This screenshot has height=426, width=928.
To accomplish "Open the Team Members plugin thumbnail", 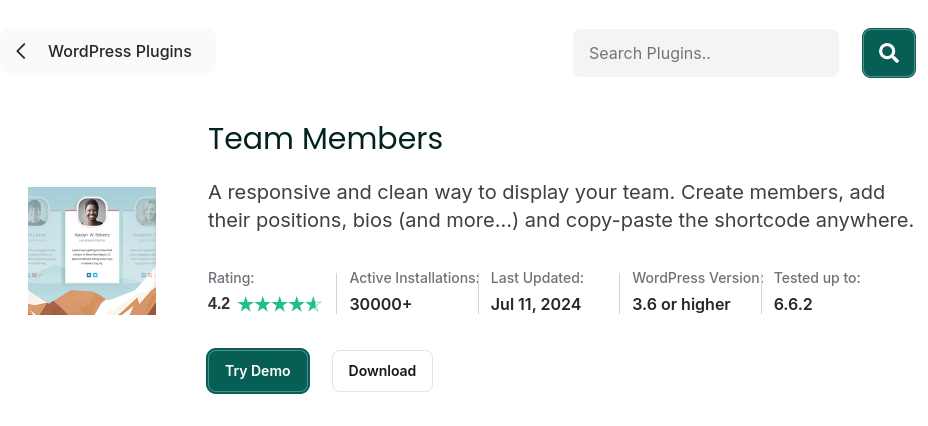I will point(92,251).
